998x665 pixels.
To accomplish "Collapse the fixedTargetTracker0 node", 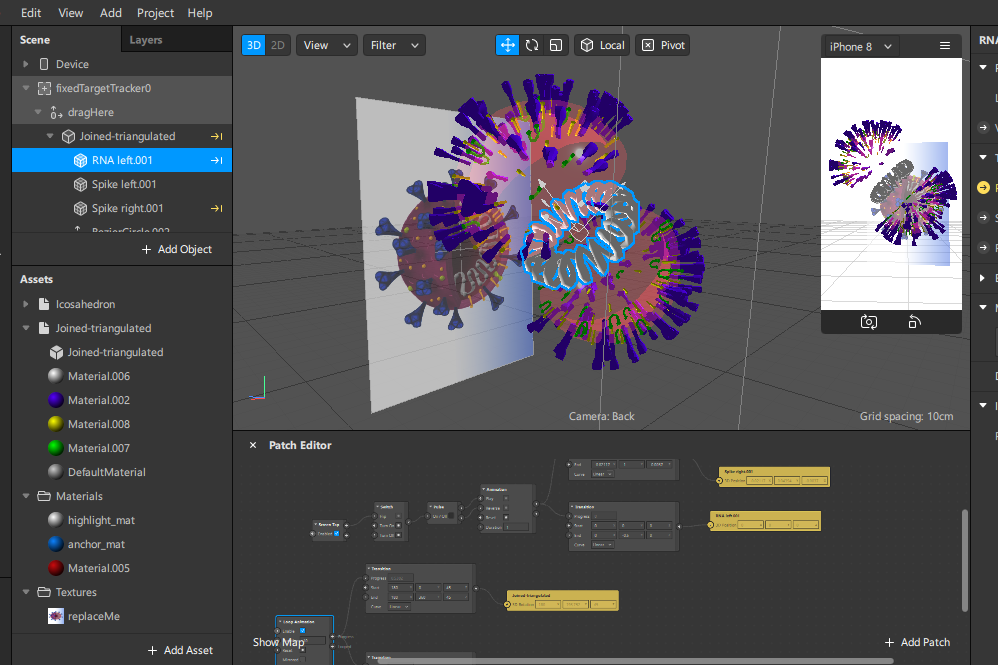I will pyautogui.click(x=25, y=88).
